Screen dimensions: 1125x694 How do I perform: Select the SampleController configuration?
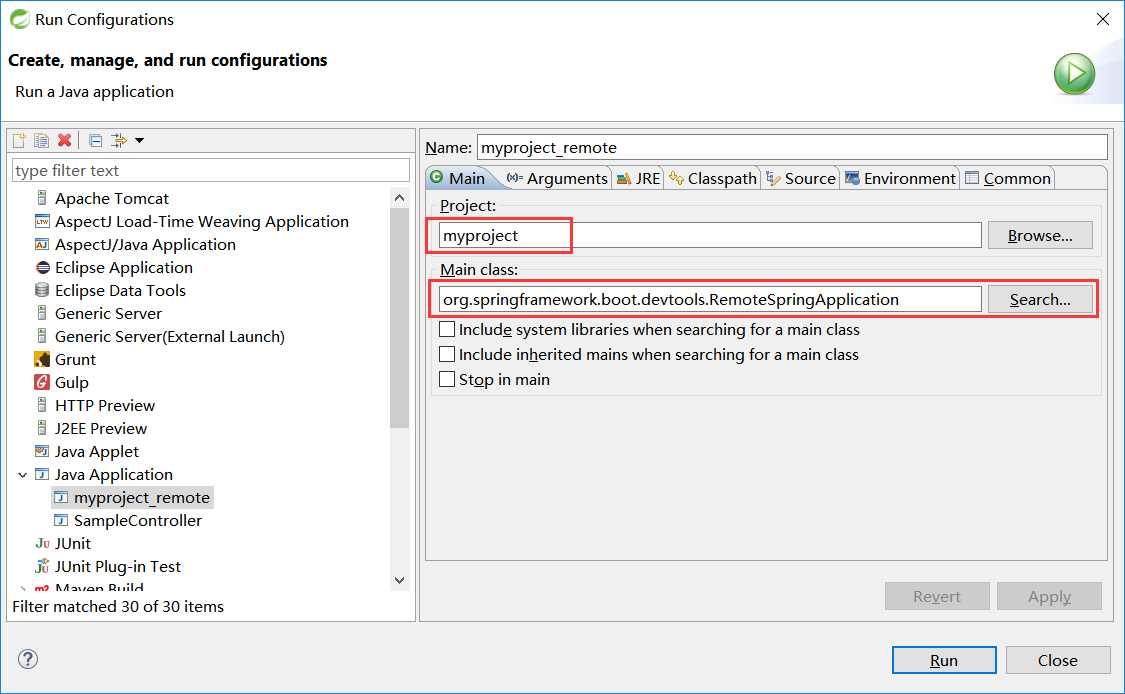pos(138,520)
